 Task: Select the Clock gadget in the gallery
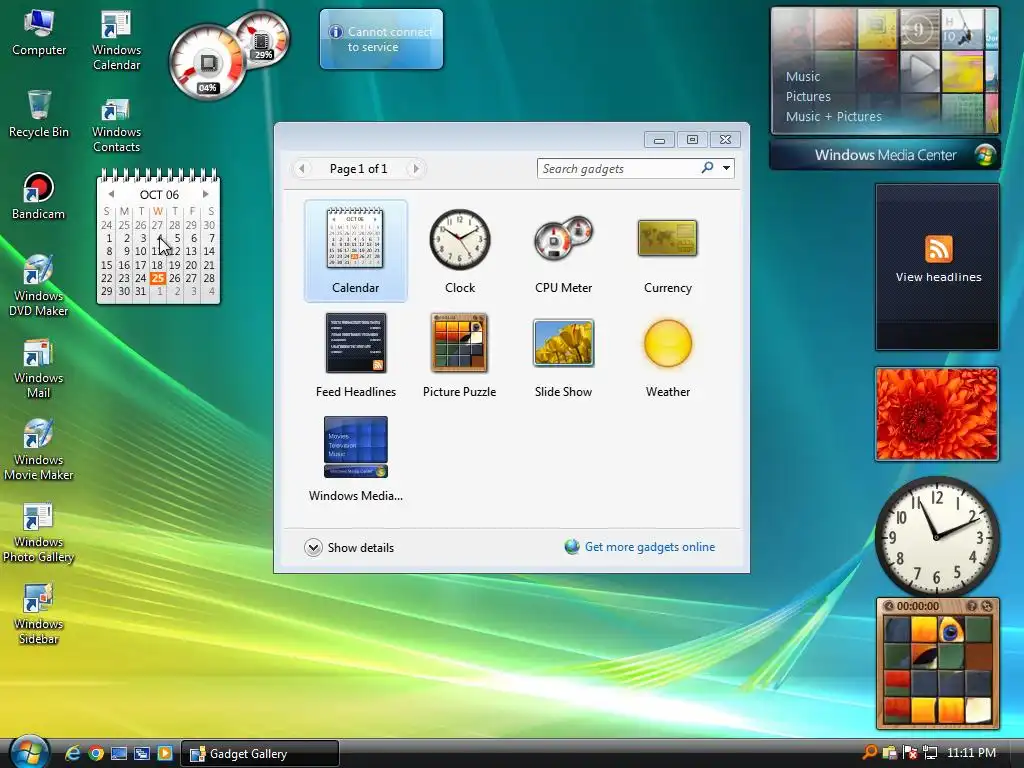pyautogui.click(x=460, y=250)
